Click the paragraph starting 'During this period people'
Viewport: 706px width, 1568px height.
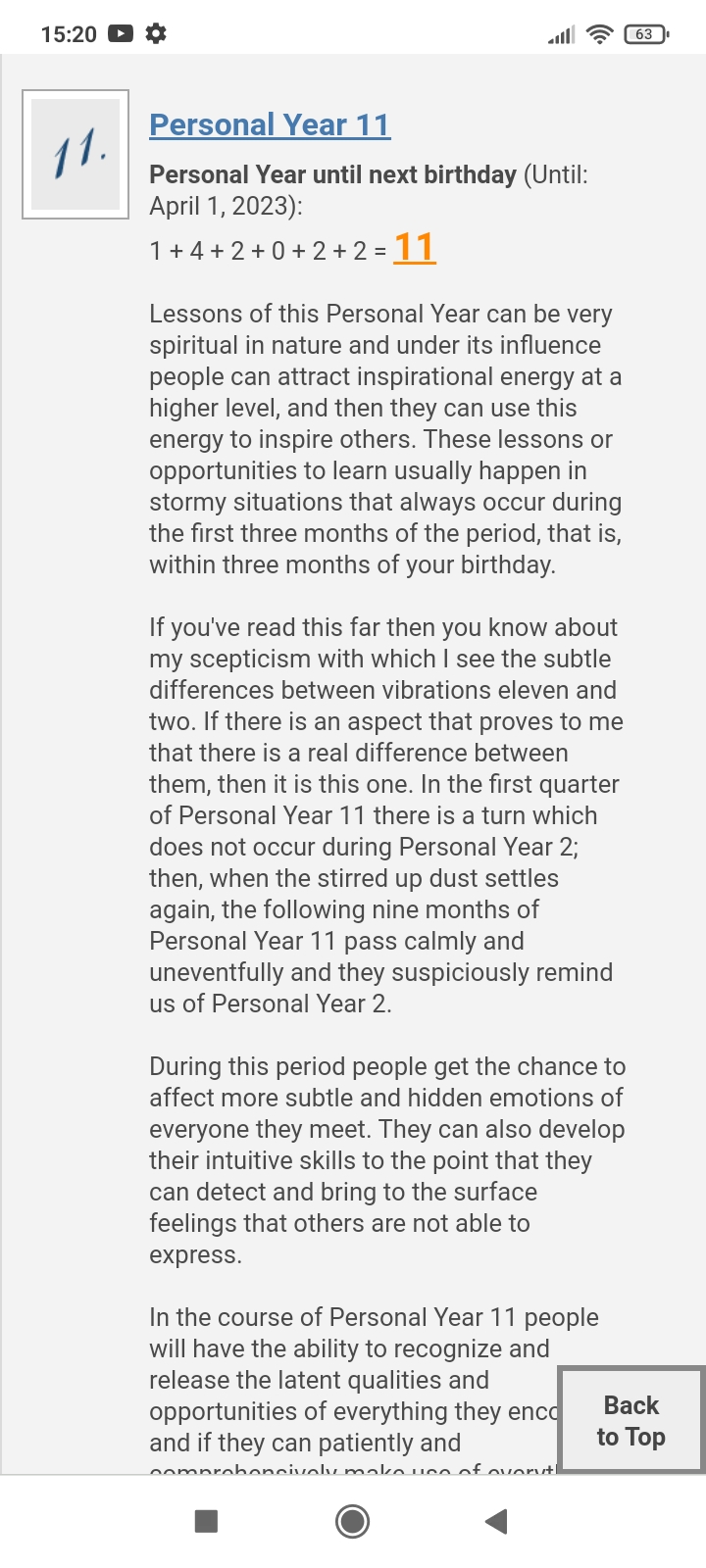click(x=386, y=1160)
